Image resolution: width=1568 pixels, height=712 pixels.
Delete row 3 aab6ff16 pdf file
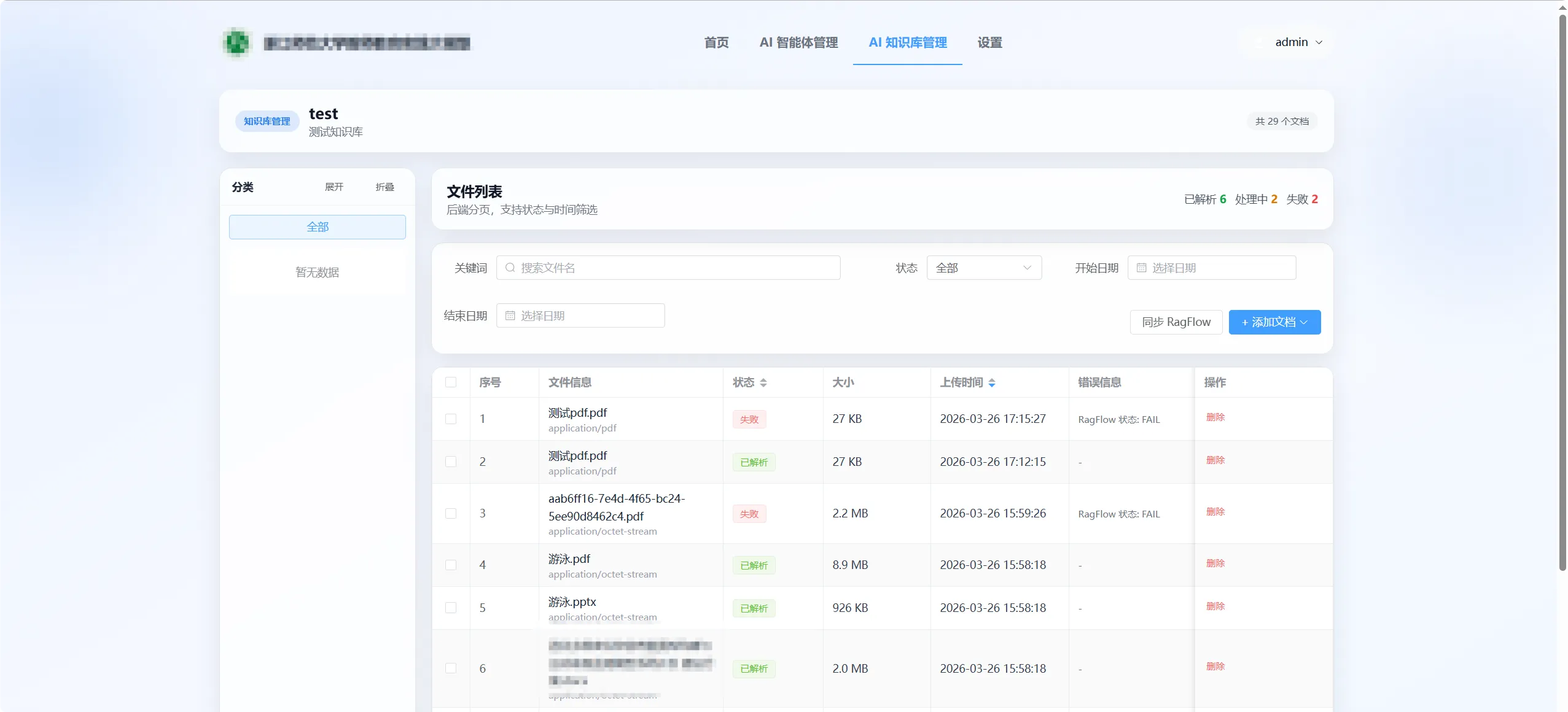[x=1215, y=512]
